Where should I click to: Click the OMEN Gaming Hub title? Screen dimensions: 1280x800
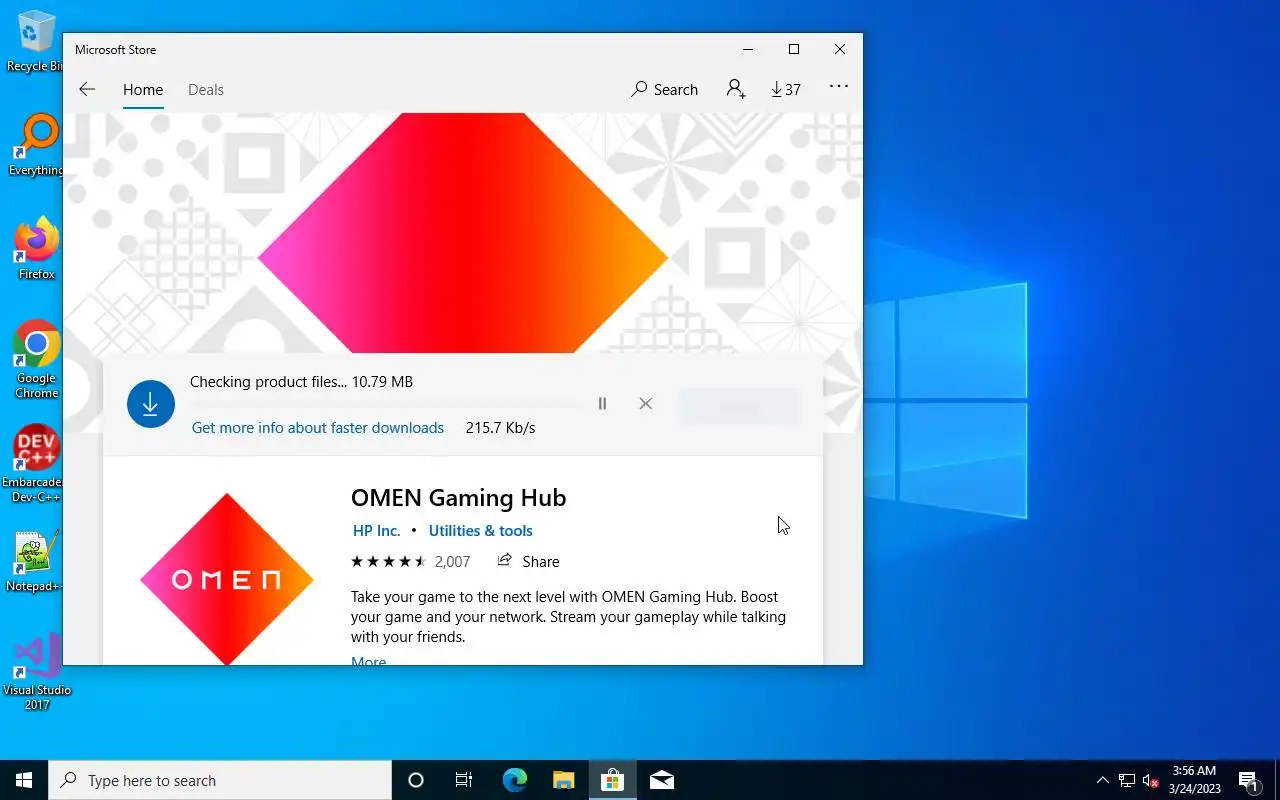(458, 498)
